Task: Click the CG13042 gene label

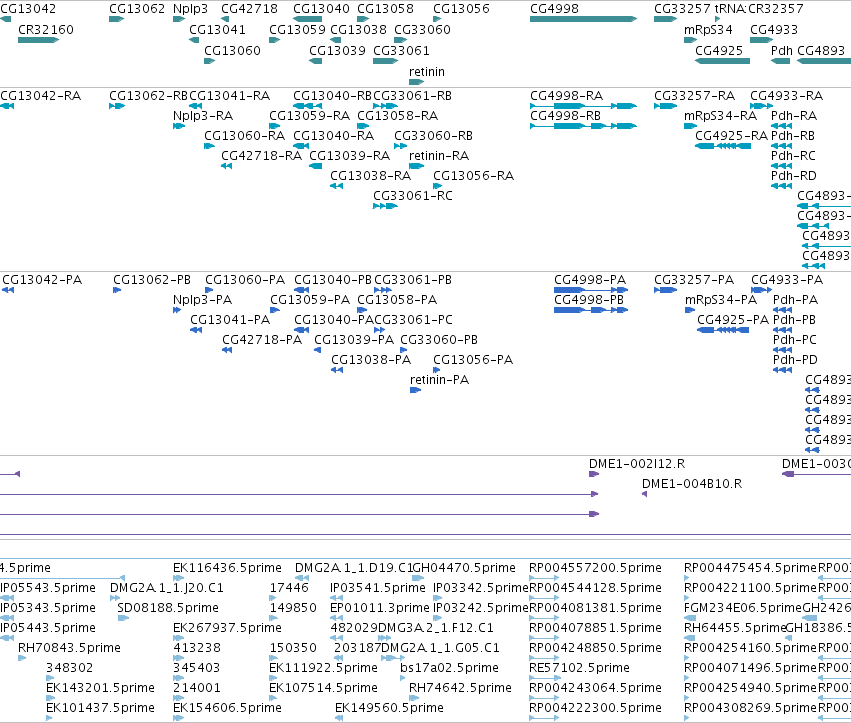Action: point(28,9)
